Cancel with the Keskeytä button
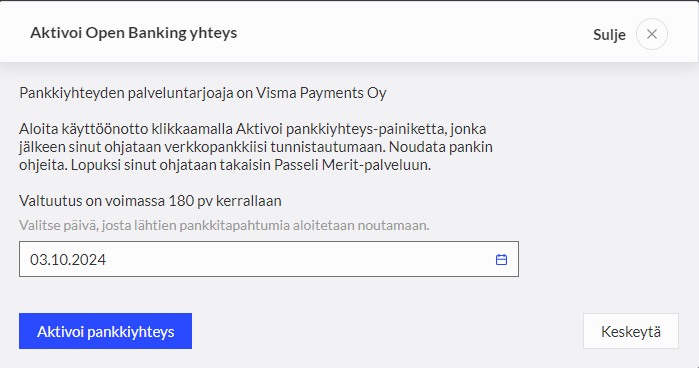This screenshot has height=368, width=699. click(x=630, y=331)
